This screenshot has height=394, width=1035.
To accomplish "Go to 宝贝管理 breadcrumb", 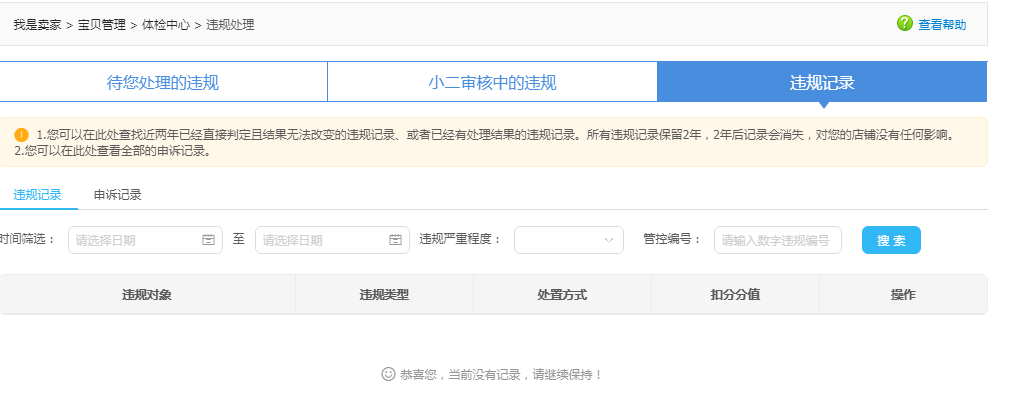I will (102, 24).
